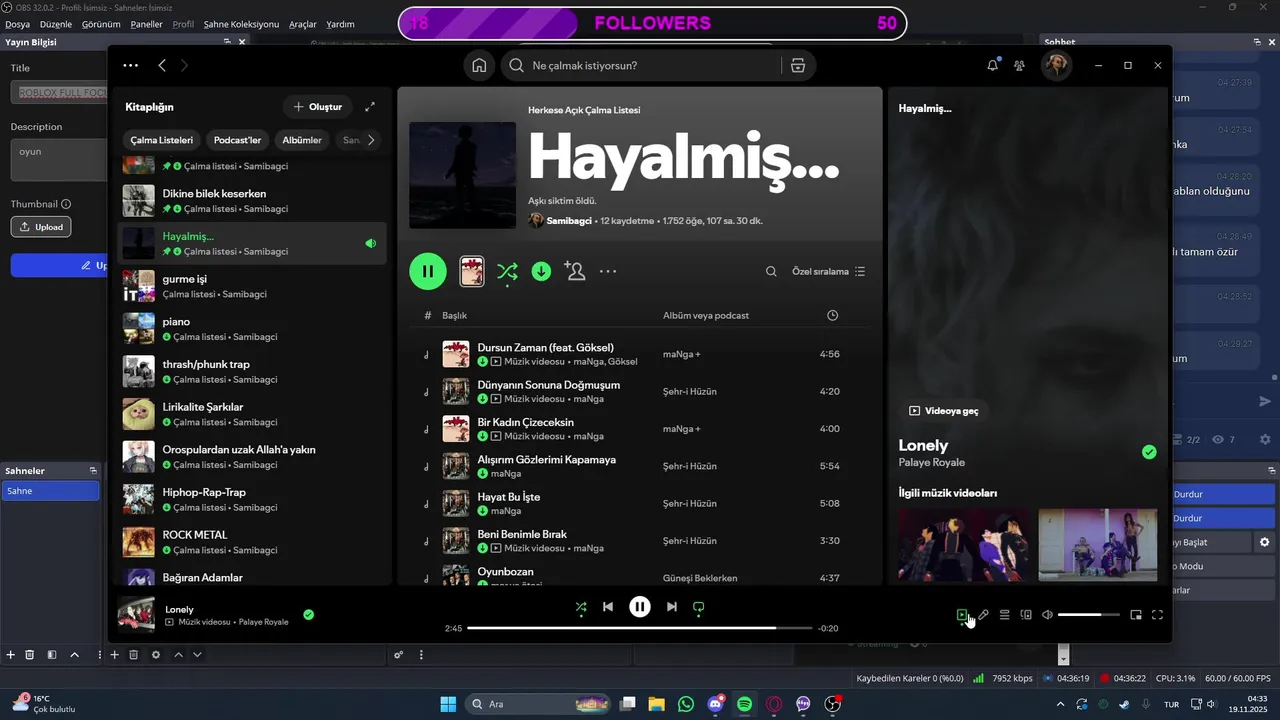The image size is (1280, 720).
Task: Open OBS source properties gear icon
Action: [155, 655]
